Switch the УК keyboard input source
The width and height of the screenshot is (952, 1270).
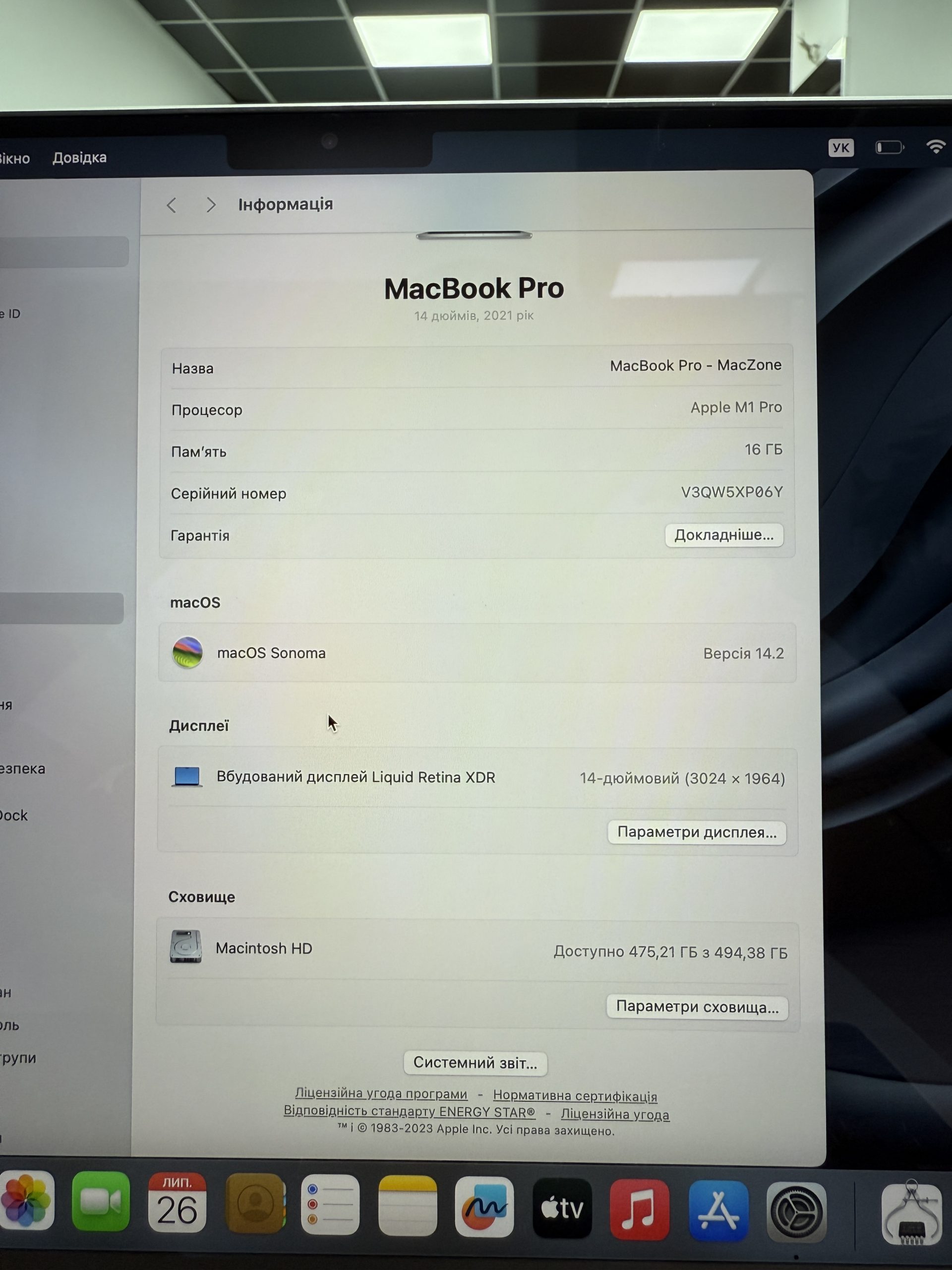[840, 147]
